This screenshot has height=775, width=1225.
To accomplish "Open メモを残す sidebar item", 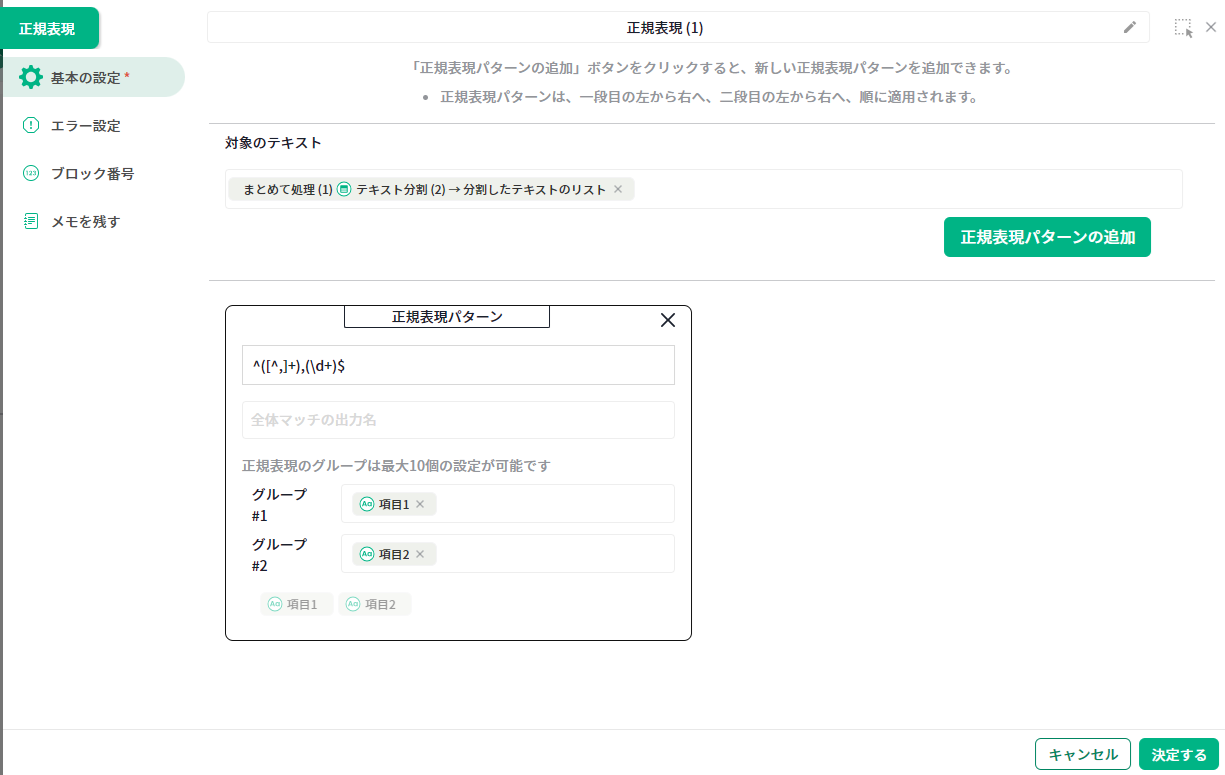I will point(85,222).
